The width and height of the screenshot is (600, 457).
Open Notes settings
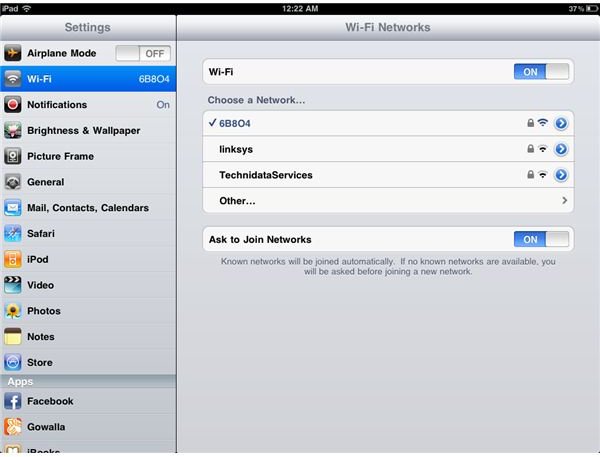click(x=88, y=337)
